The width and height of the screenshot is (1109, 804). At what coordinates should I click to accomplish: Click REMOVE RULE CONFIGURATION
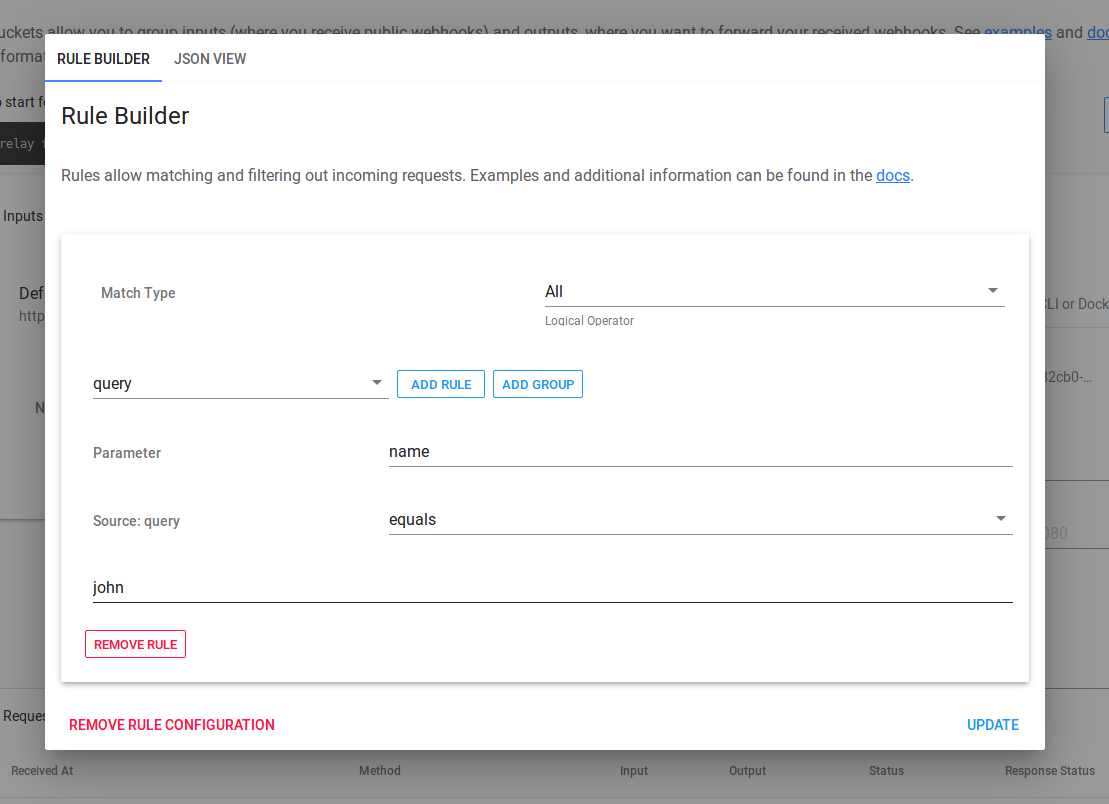click(171, 724)
